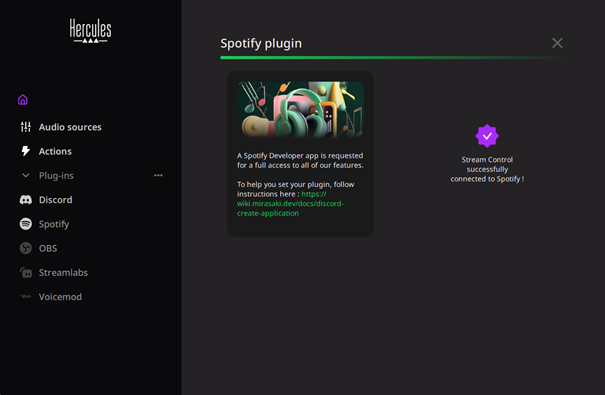Screen dimensions: 605x395
Task: Select the Voicemod plug-in entry
Action: (x=51, y=297)
